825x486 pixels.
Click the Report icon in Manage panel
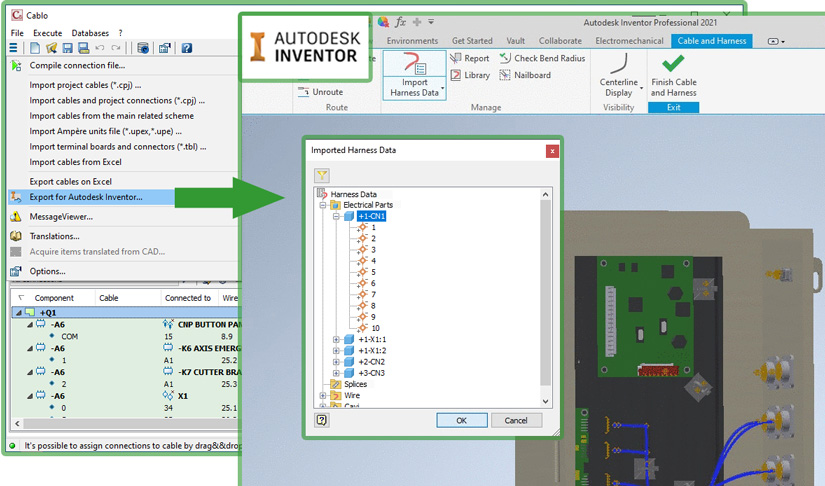click(x=456, y=58)
